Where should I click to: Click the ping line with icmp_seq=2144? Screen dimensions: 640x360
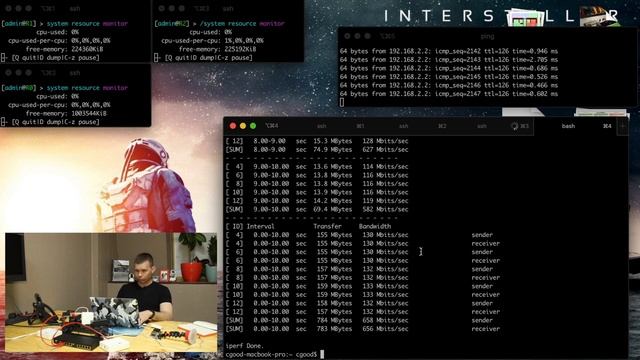(x=449, y=68)
